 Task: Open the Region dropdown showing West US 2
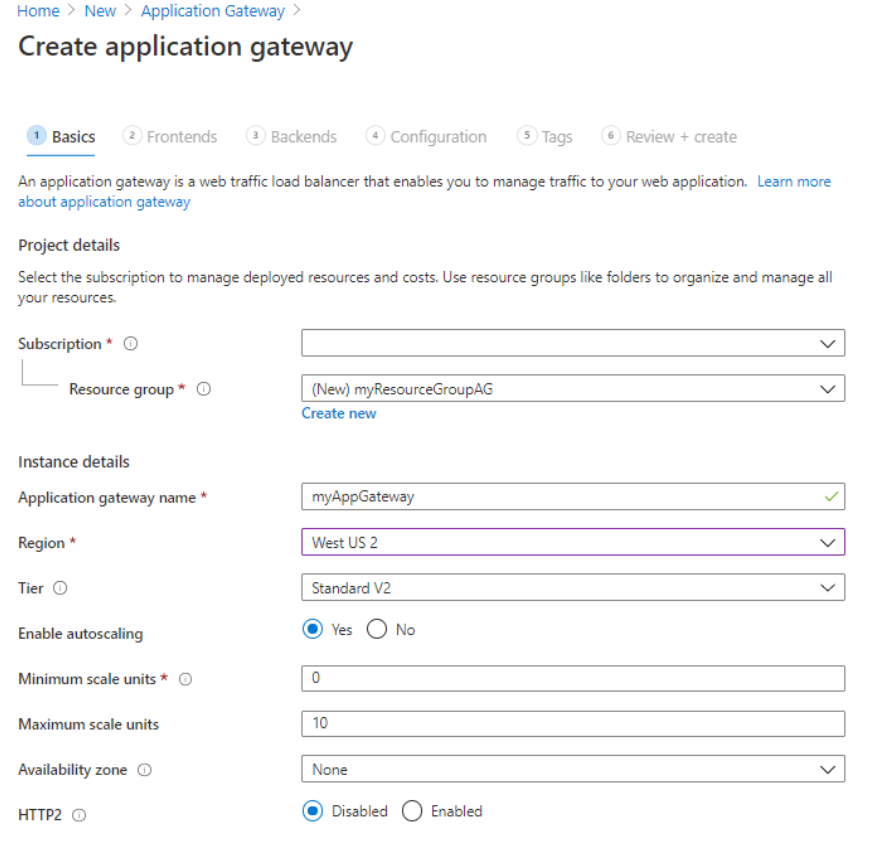573,542
